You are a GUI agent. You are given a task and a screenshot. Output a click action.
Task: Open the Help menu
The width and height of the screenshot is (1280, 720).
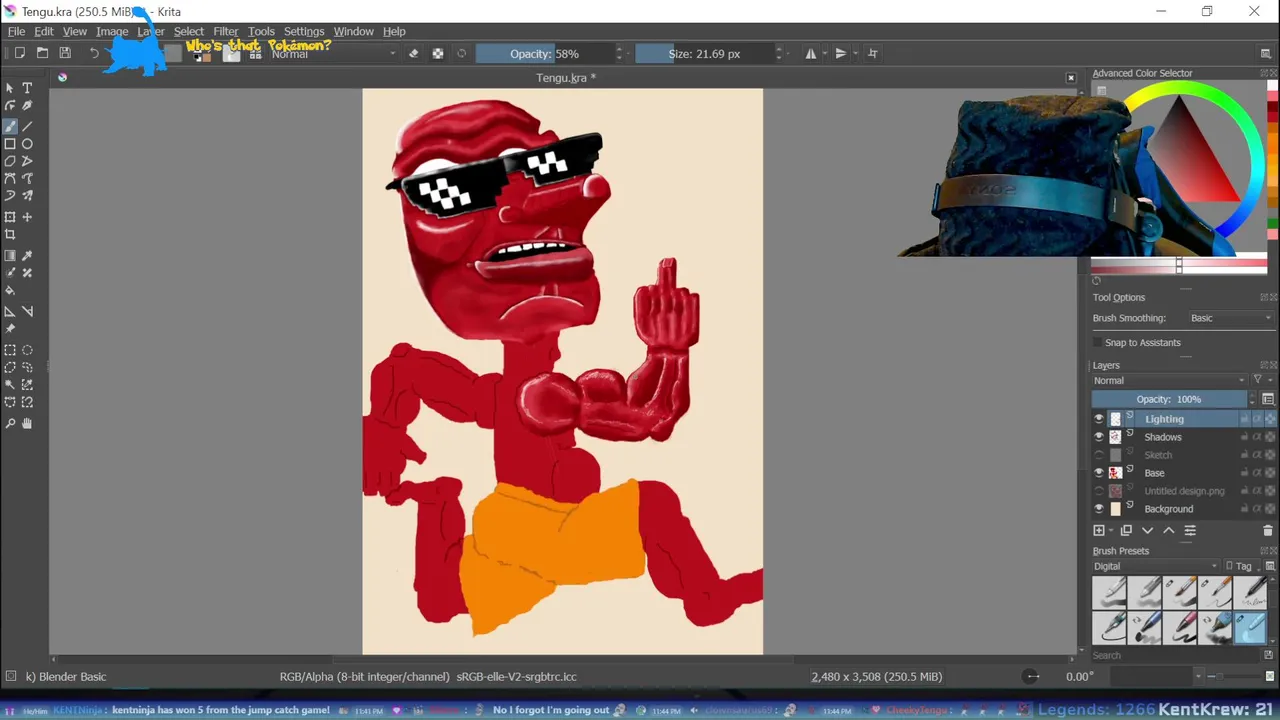pos(395,32)
